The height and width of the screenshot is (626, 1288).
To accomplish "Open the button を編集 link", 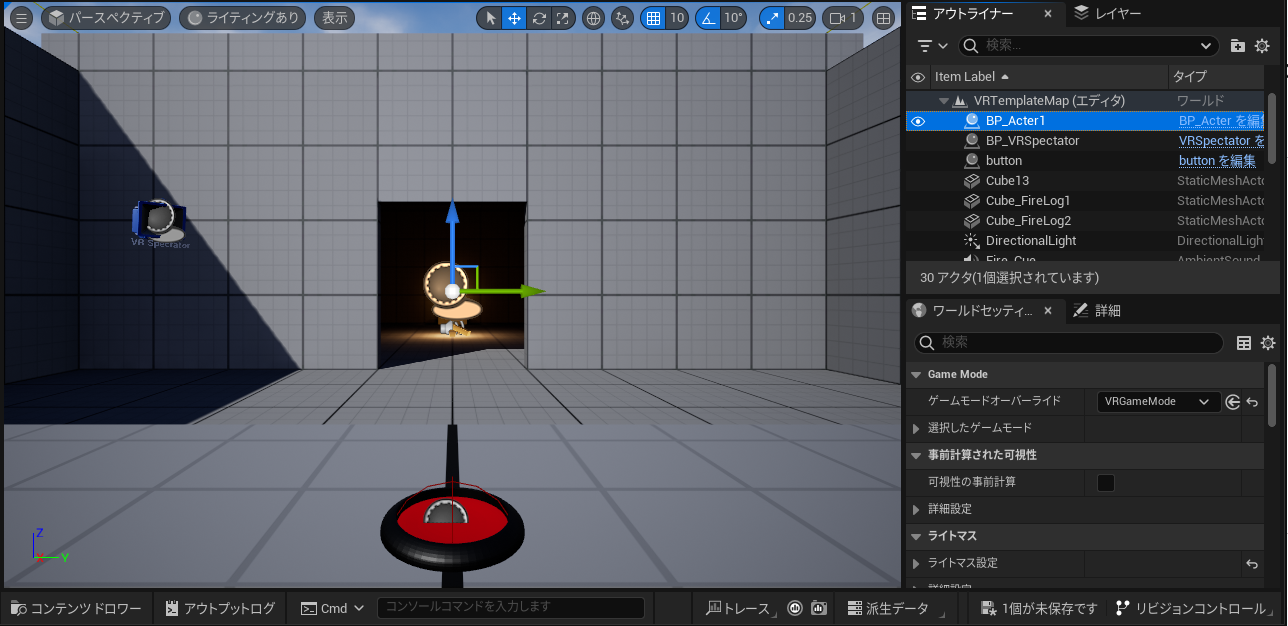I will click(1217, 161).
